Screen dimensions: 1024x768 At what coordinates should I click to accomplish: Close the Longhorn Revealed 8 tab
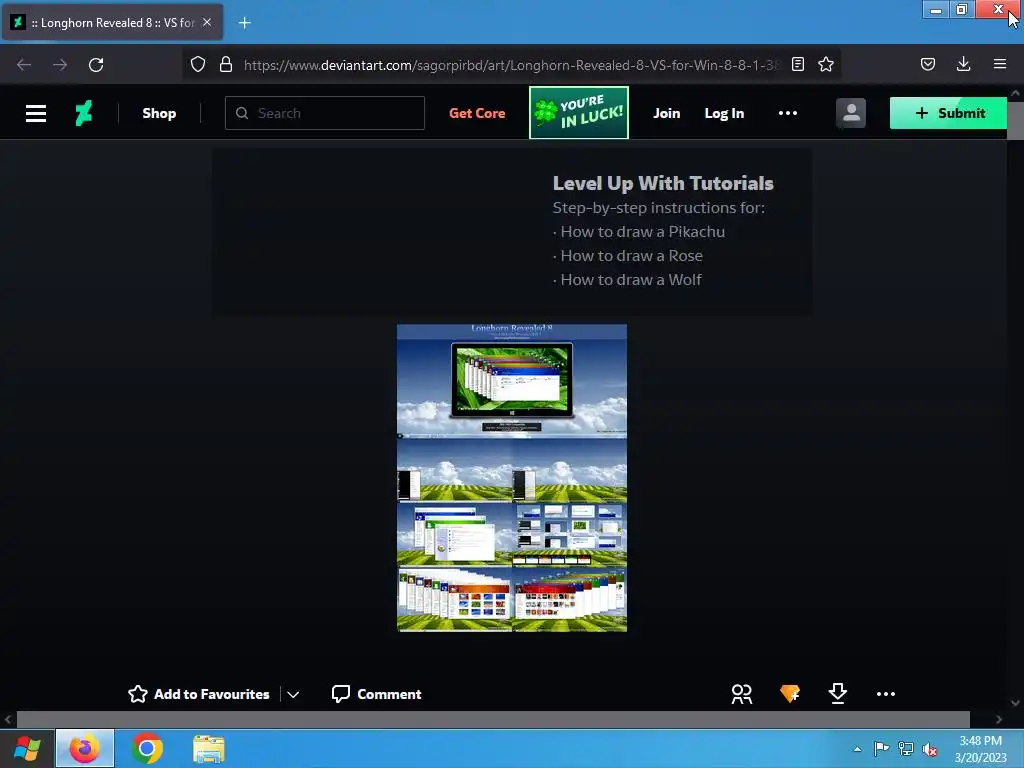(x=207, y=22)
